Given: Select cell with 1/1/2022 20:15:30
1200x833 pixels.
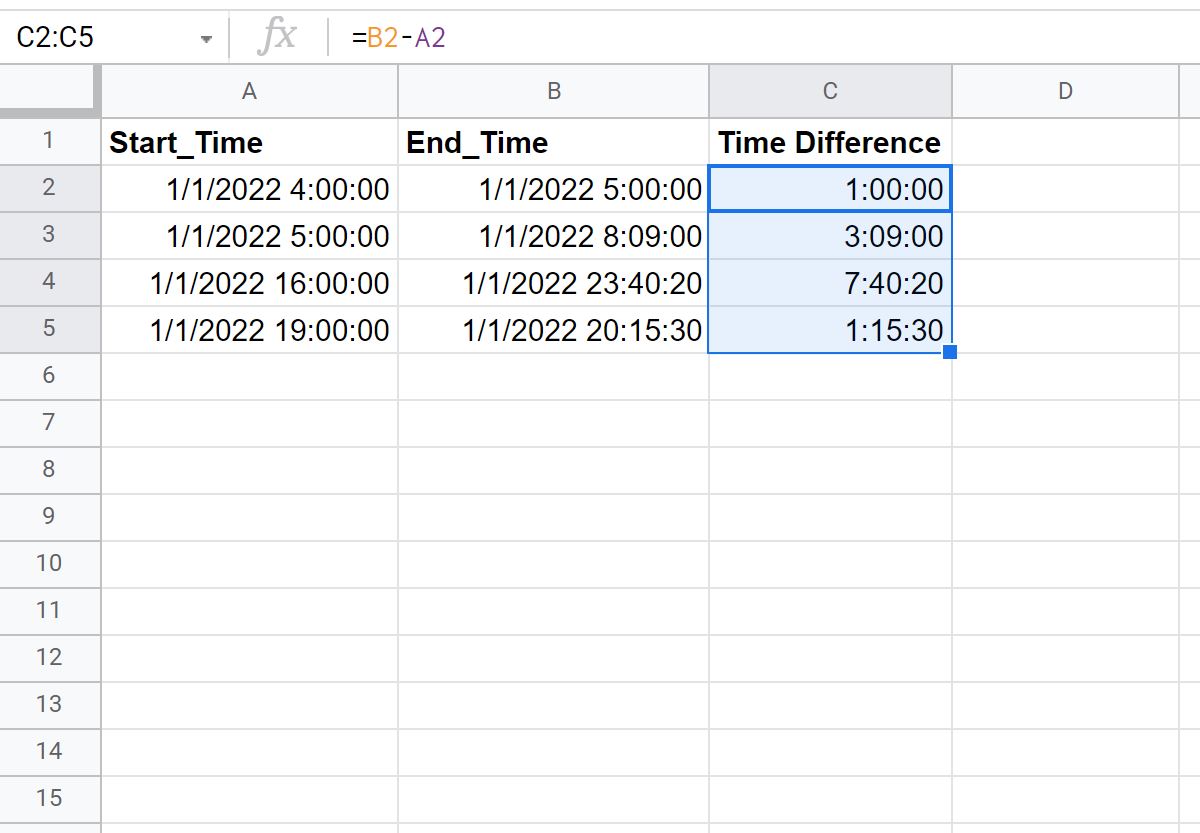Looking at the screenshot, I should pos(553,329).
